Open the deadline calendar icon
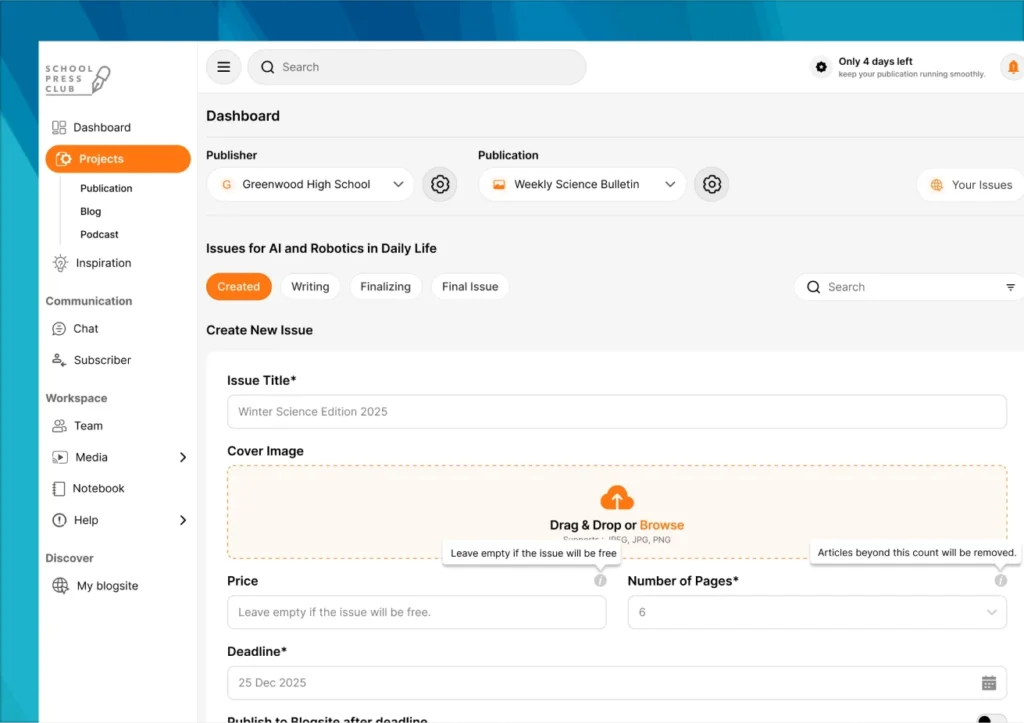 988,683
